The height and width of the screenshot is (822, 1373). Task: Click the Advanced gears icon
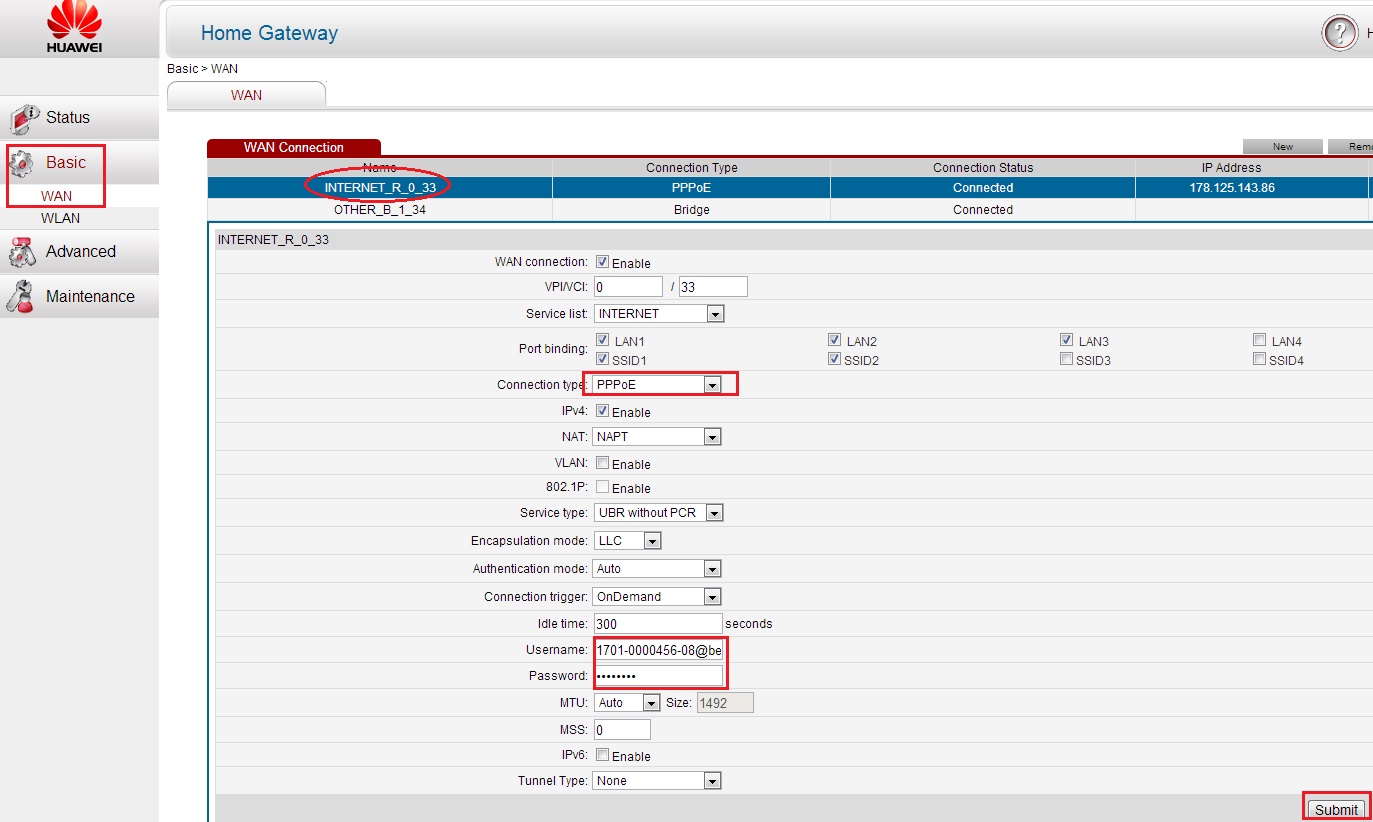pyautogui.click(x=23, y=252)
